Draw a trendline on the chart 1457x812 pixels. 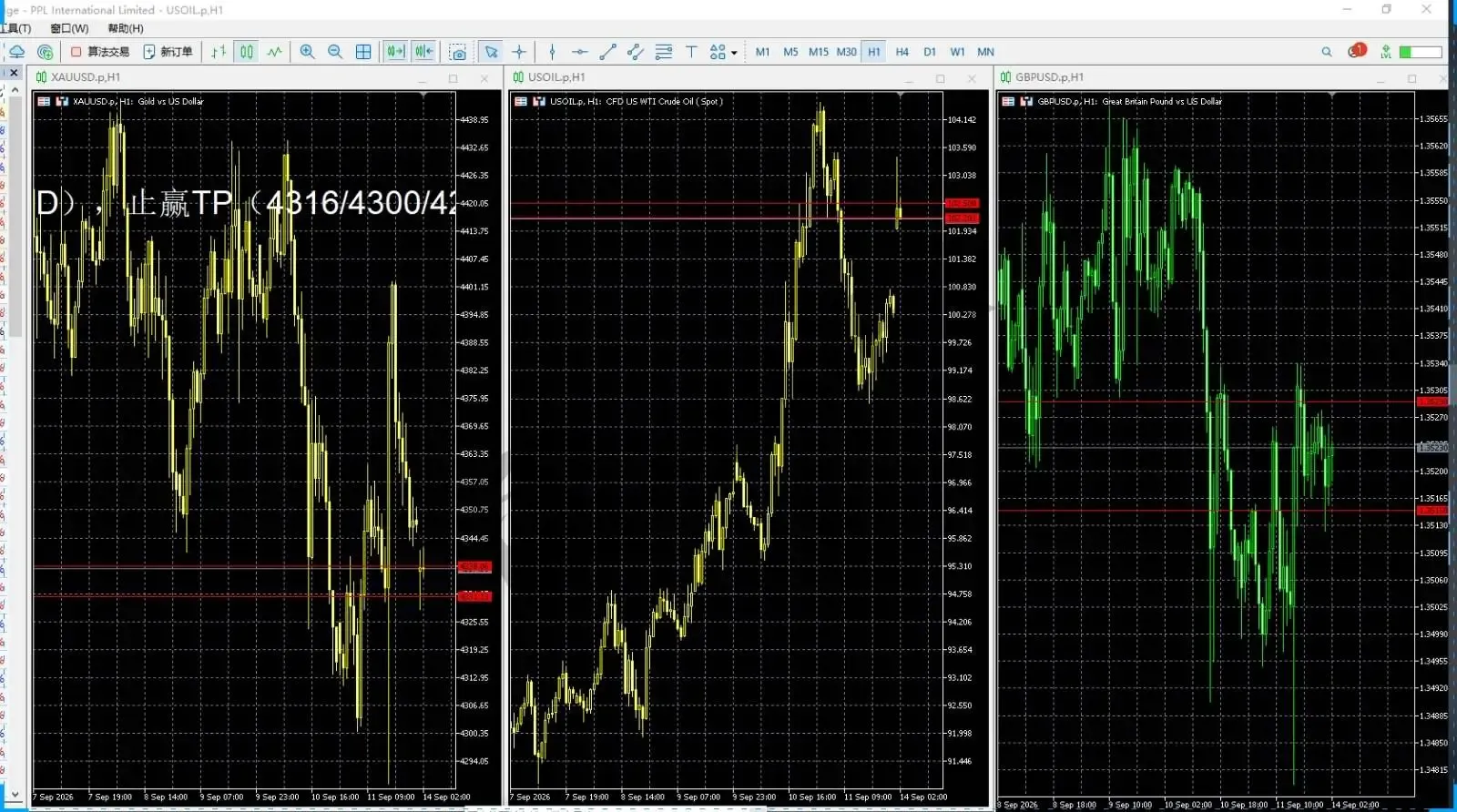tap(607, 52)
